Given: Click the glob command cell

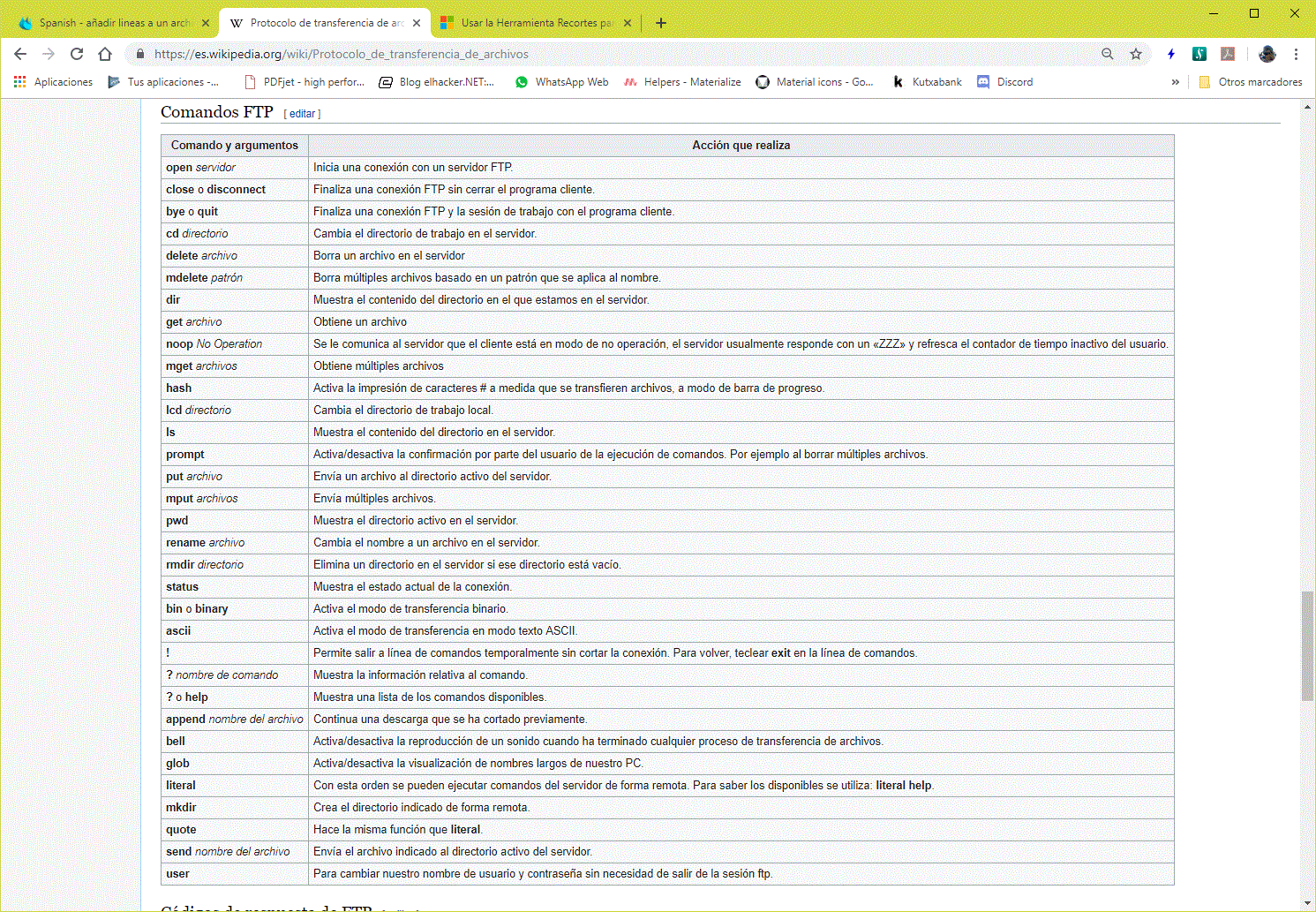Looking at the screenshot, I should tap(235, 764).
